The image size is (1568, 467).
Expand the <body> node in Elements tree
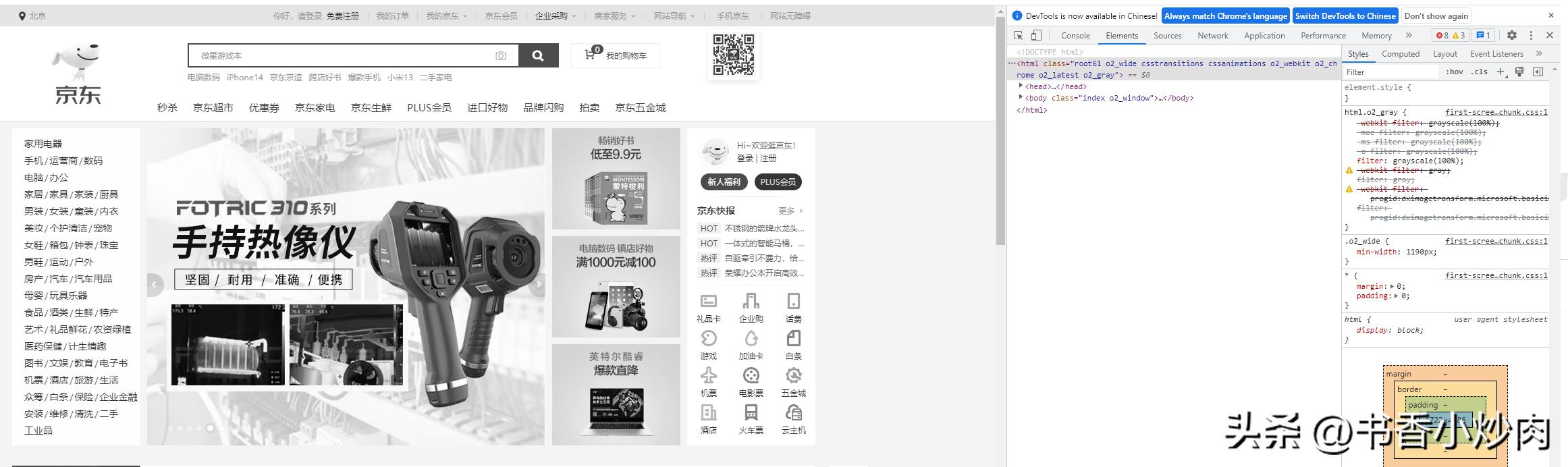click(x=1021, y=97)
